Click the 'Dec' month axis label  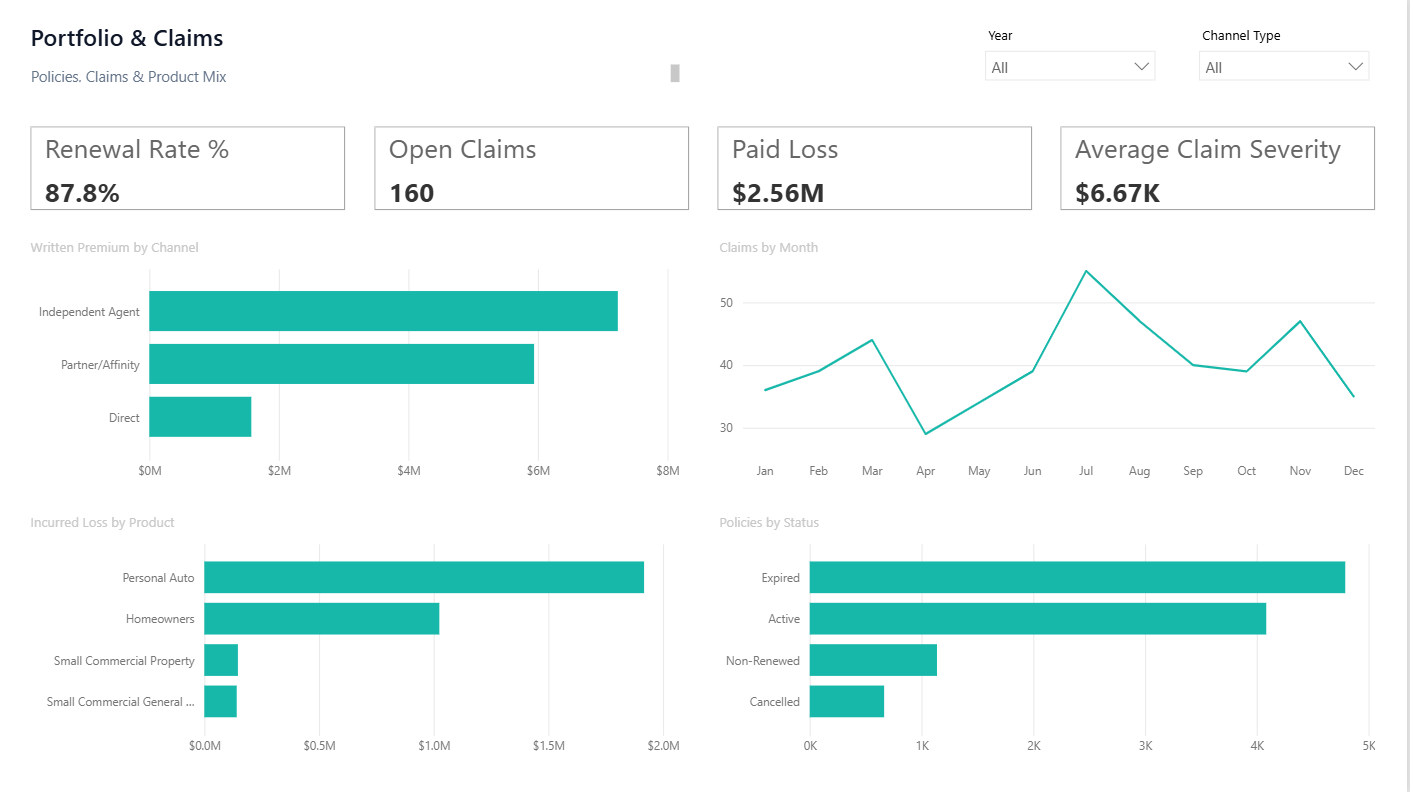point(1354,471)
